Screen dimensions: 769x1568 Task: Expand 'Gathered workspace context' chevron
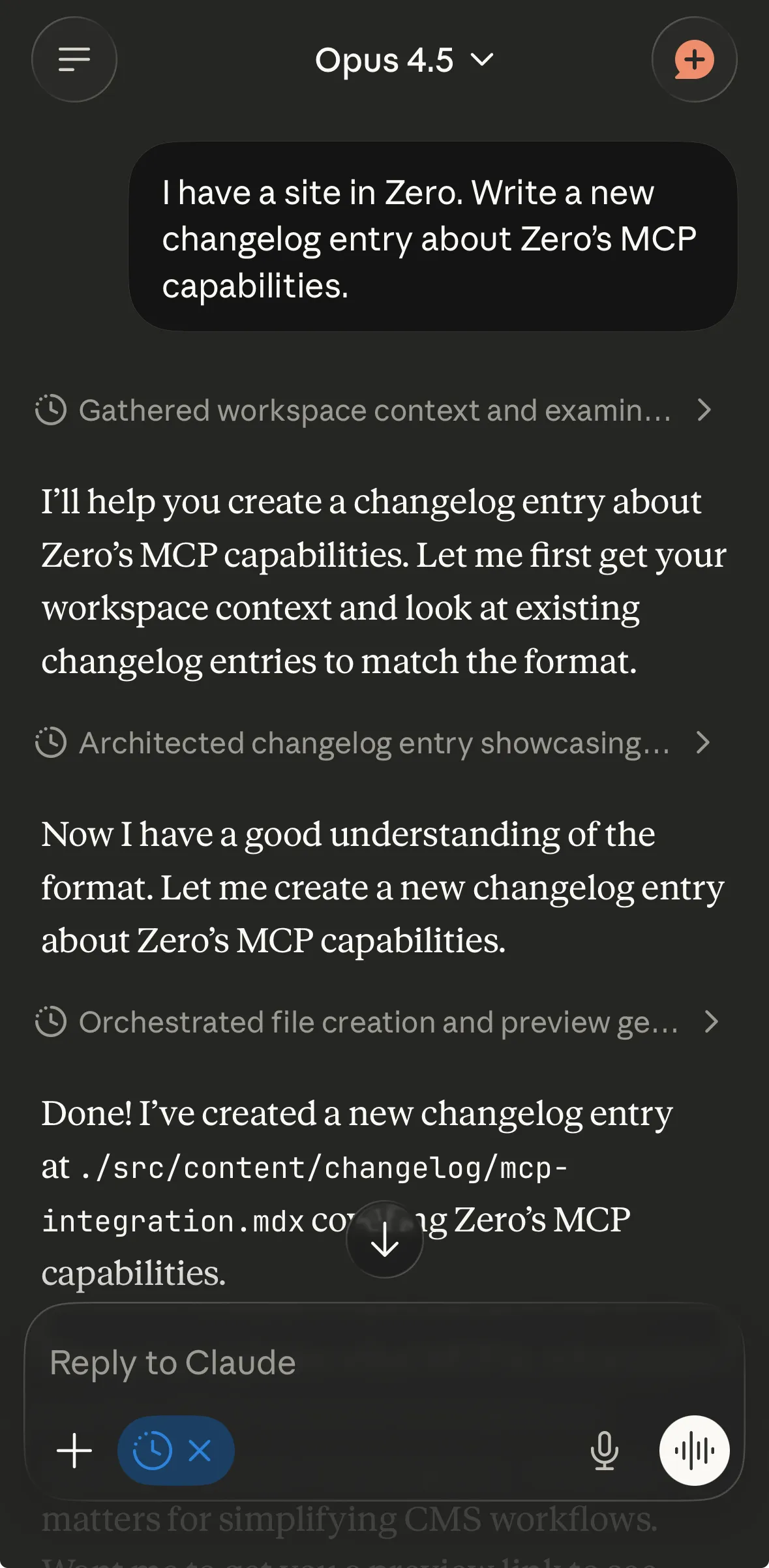[704, 410]
